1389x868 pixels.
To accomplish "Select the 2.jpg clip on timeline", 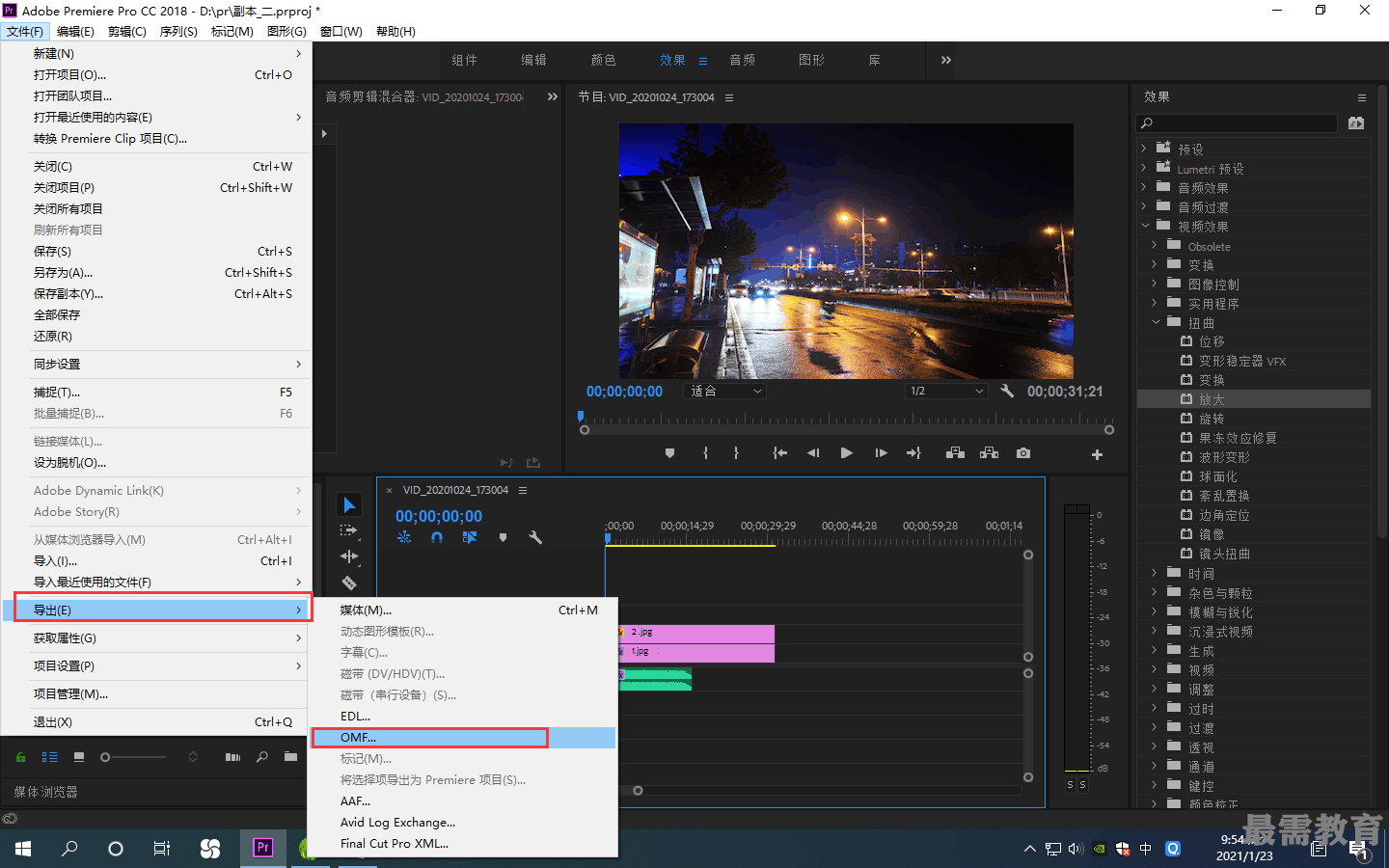I will [696, 633].
